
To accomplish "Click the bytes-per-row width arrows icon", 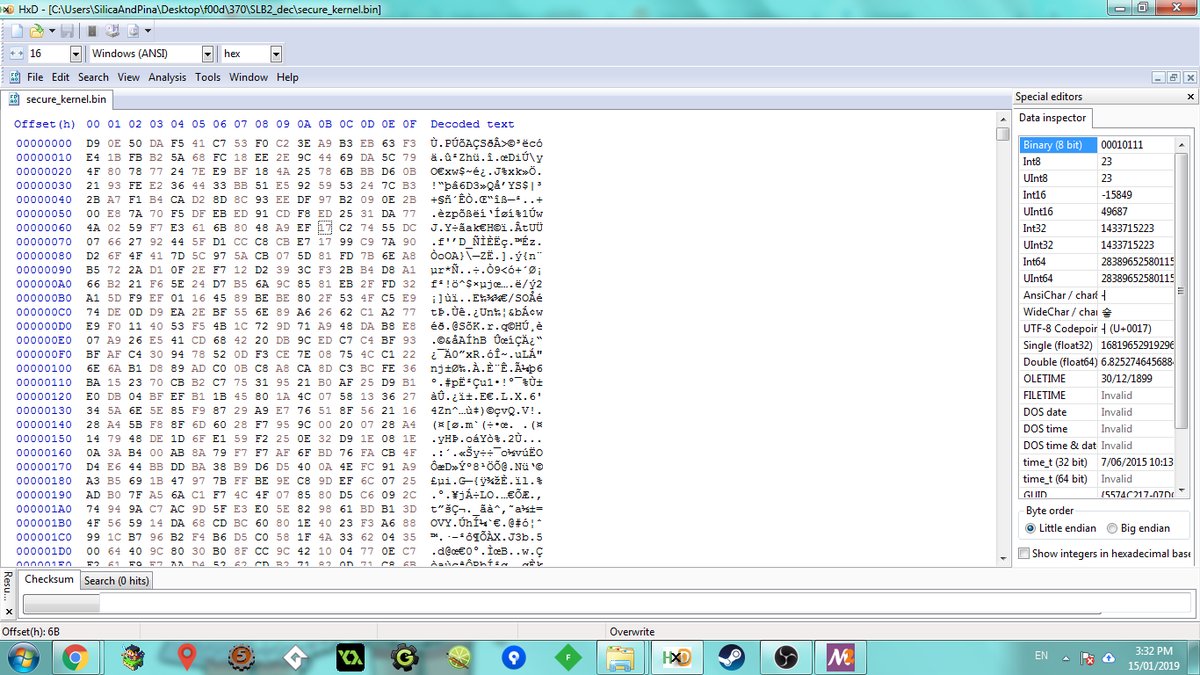I will click(x=16, y=54).
